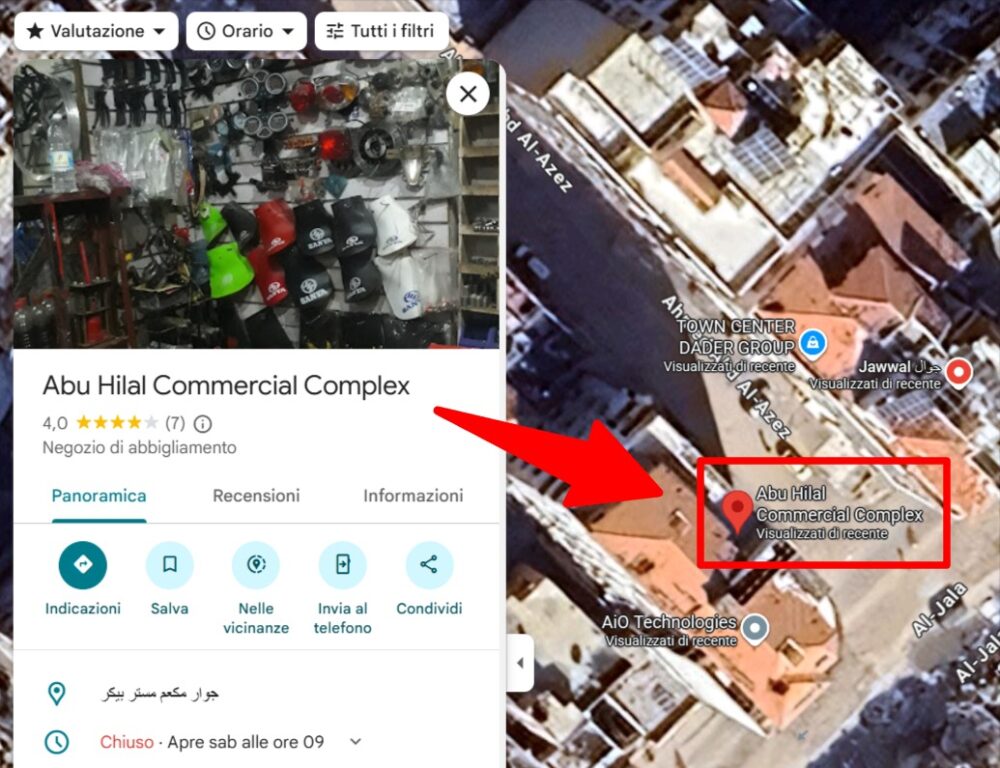Open the Valutazione rating filter dropdown
Viewport: 1000px width, 768px height.
pyautogui.click(x=96, y=31)
